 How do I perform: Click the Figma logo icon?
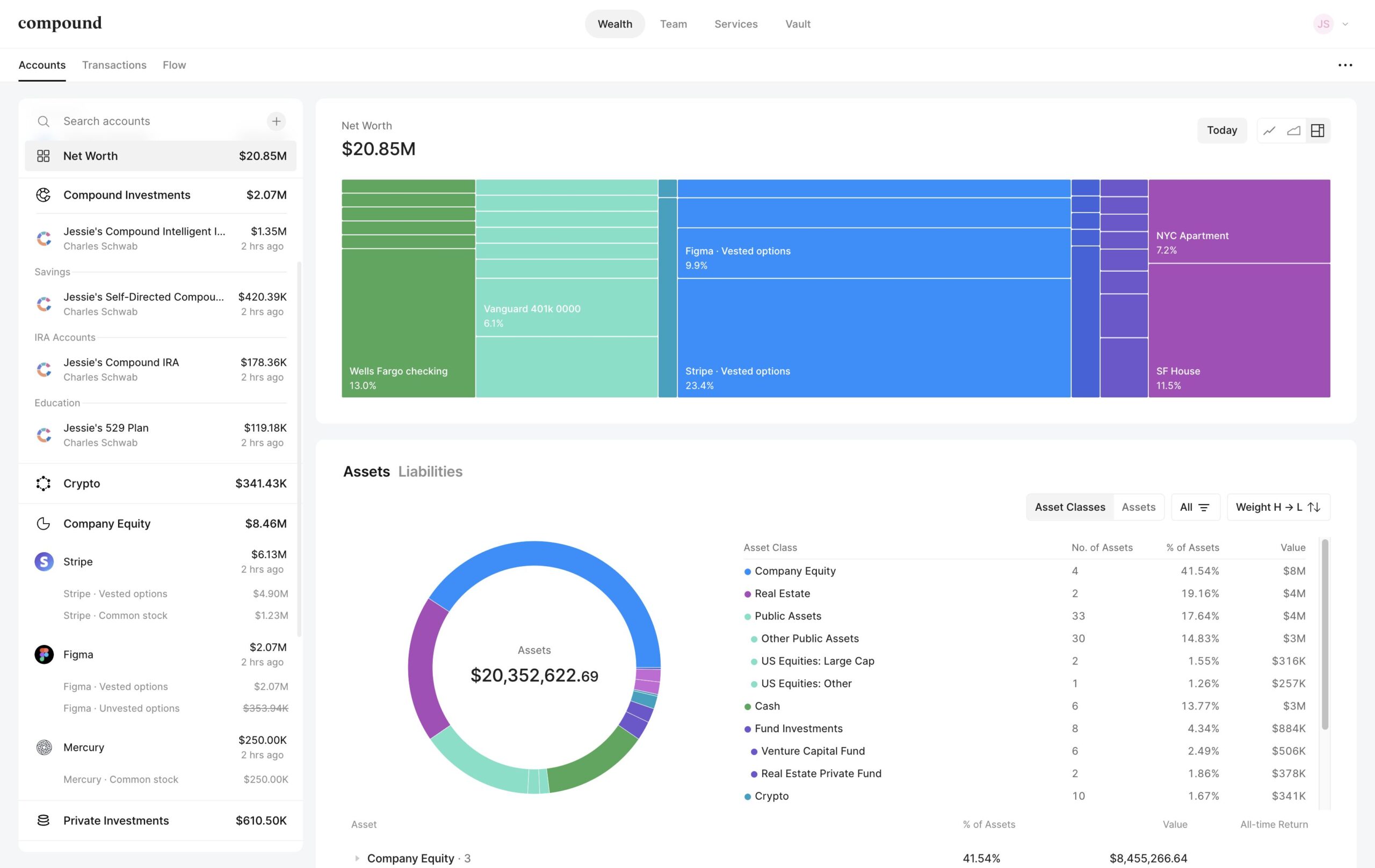[x=44, y=654]
